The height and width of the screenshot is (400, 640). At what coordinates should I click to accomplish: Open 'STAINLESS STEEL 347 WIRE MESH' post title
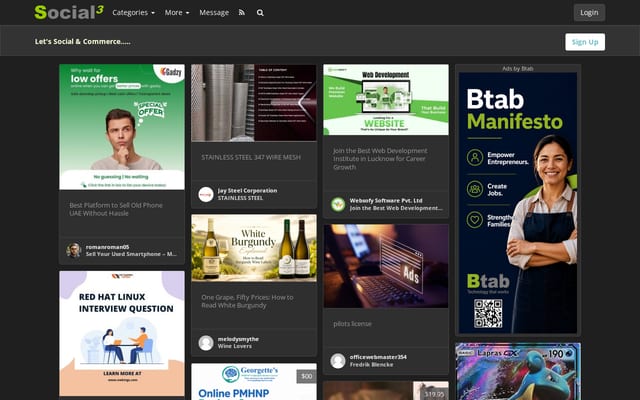[251, 157]
